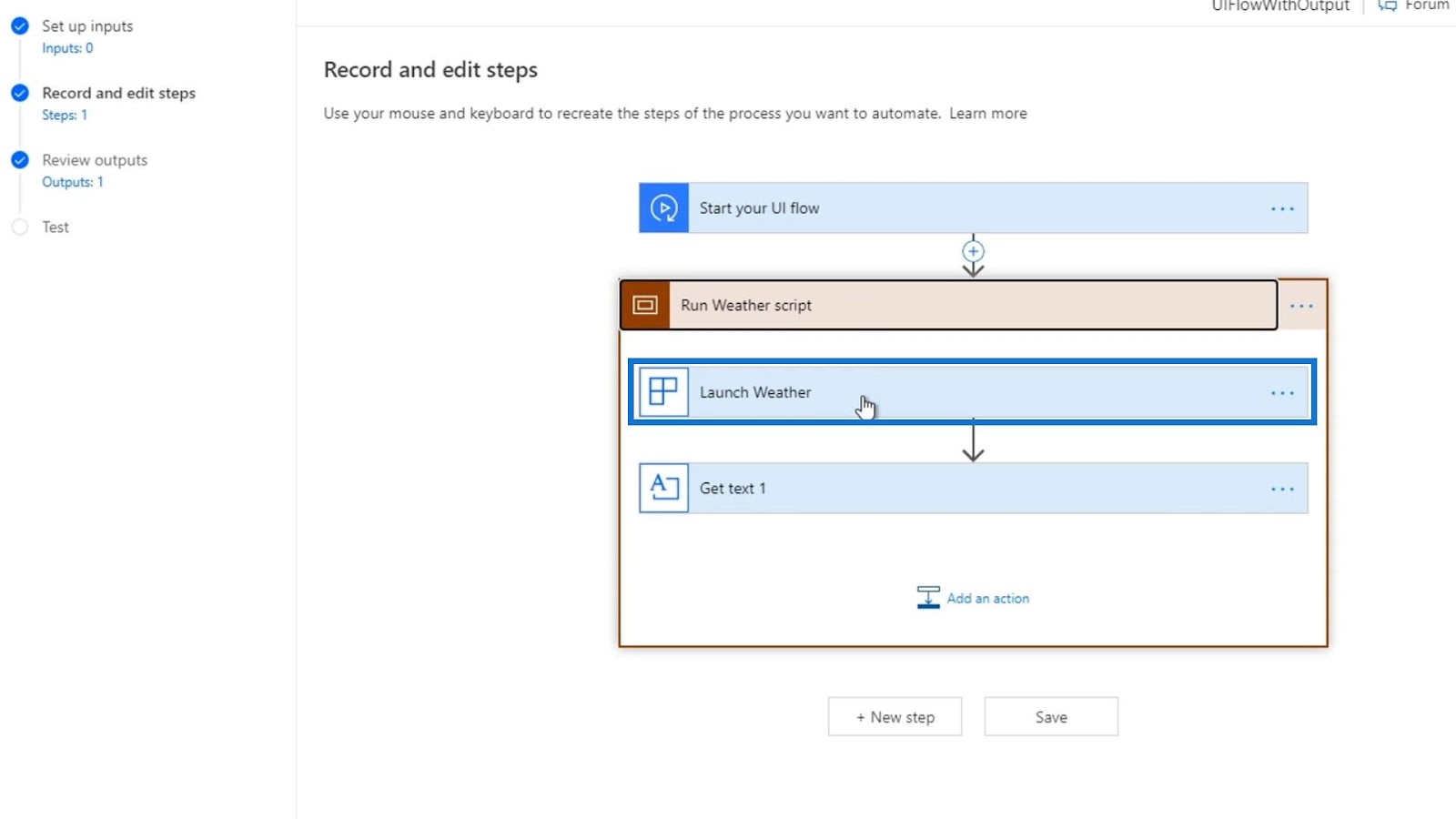The image size is (1456, 819).
Task: Click the Launch Weather app icon
Action: (x=663, y=392)
